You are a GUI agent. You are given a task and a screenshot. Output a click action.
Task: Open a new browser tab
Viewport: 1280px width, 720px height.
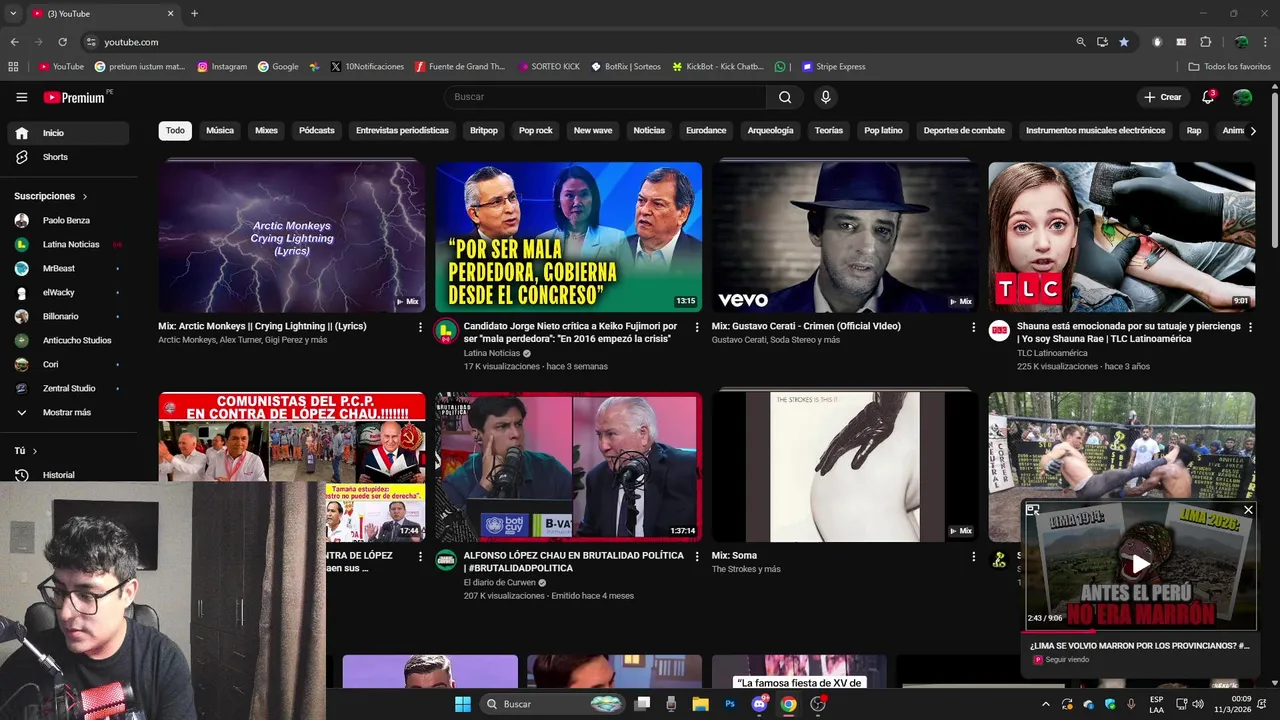[x=194, y=14]
